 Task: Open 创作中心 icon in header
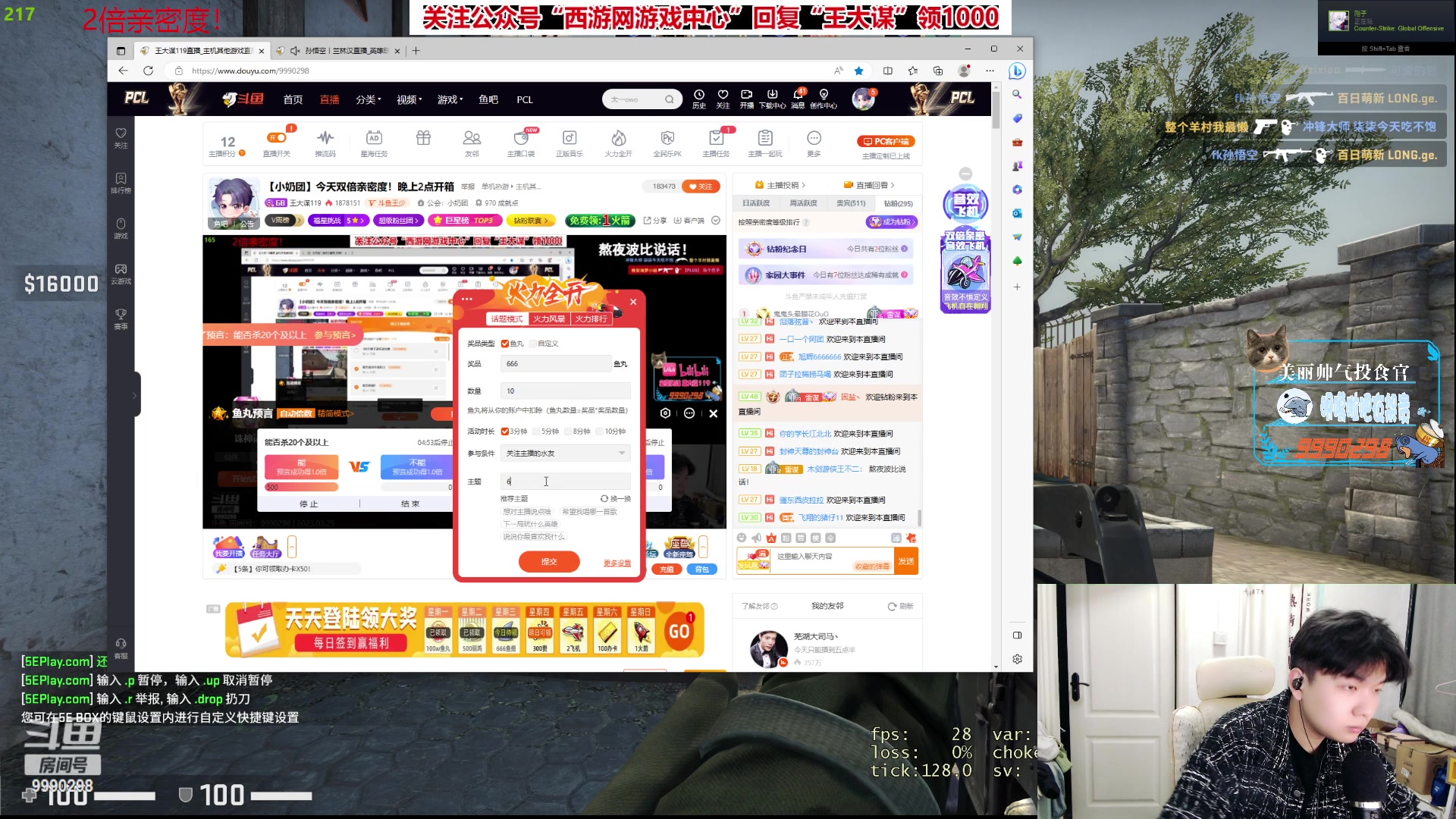click(824, 95)
